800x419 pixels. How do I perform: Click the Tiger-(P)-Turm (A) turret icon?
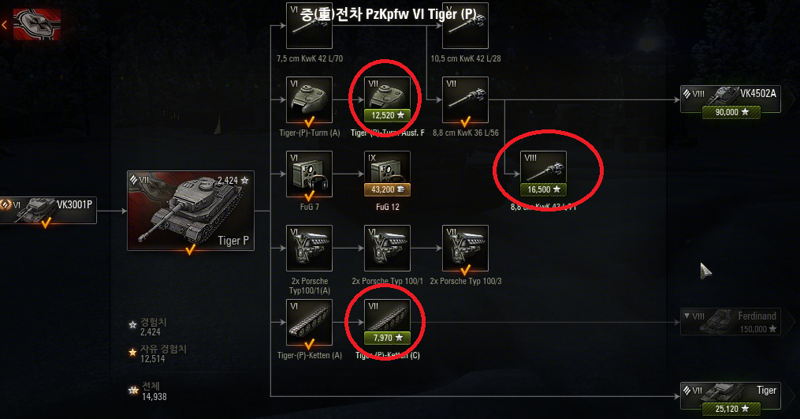pyautogui.click(x=309, y=100)
